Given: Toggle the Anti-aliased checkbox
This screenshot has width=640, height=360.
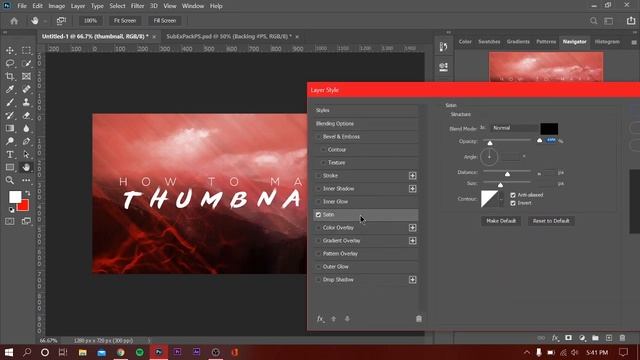Looking at the screenshot, I should pos(513,196).
